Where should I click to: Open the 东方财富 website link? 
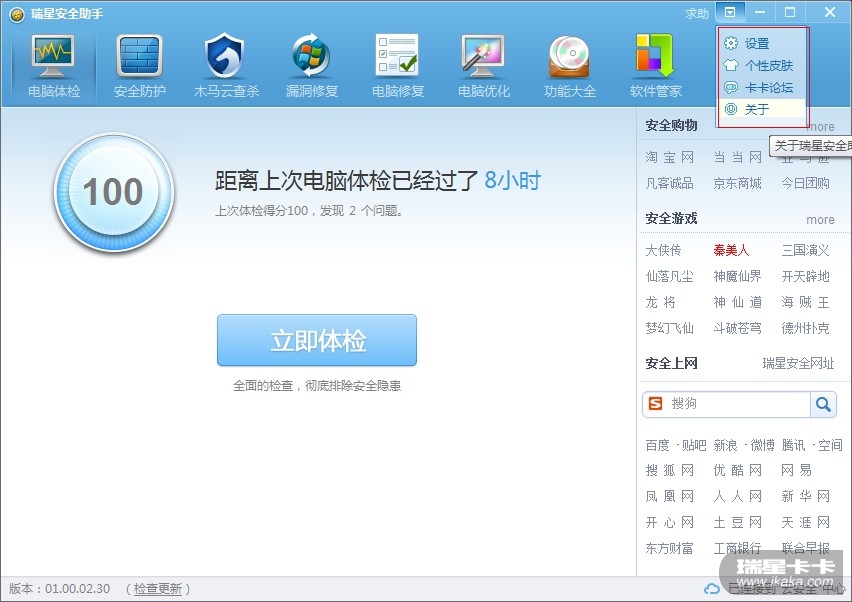point(669,548)
